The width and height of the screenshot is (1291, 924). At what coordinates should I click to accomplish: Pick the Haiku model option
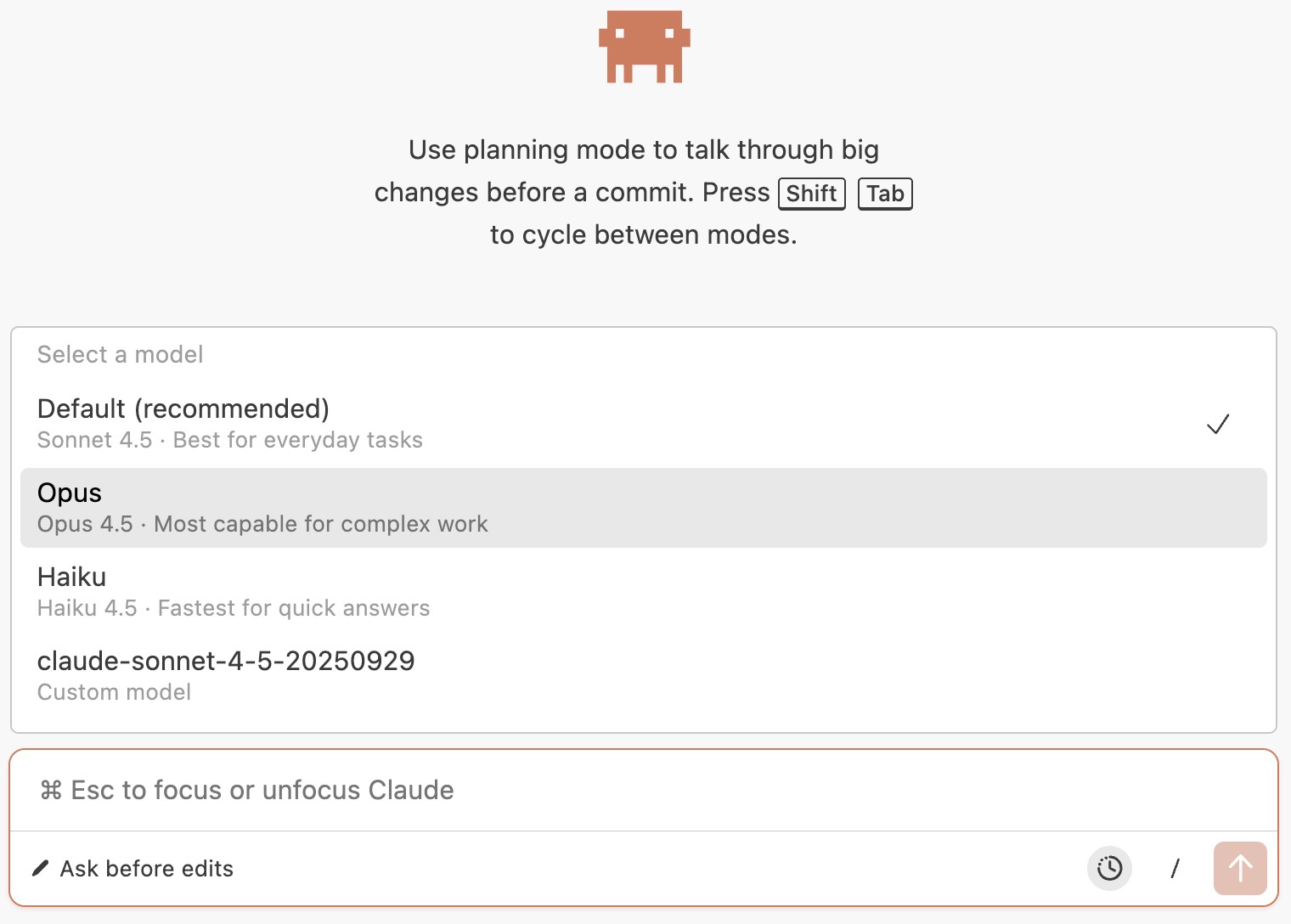click(72, 577)
